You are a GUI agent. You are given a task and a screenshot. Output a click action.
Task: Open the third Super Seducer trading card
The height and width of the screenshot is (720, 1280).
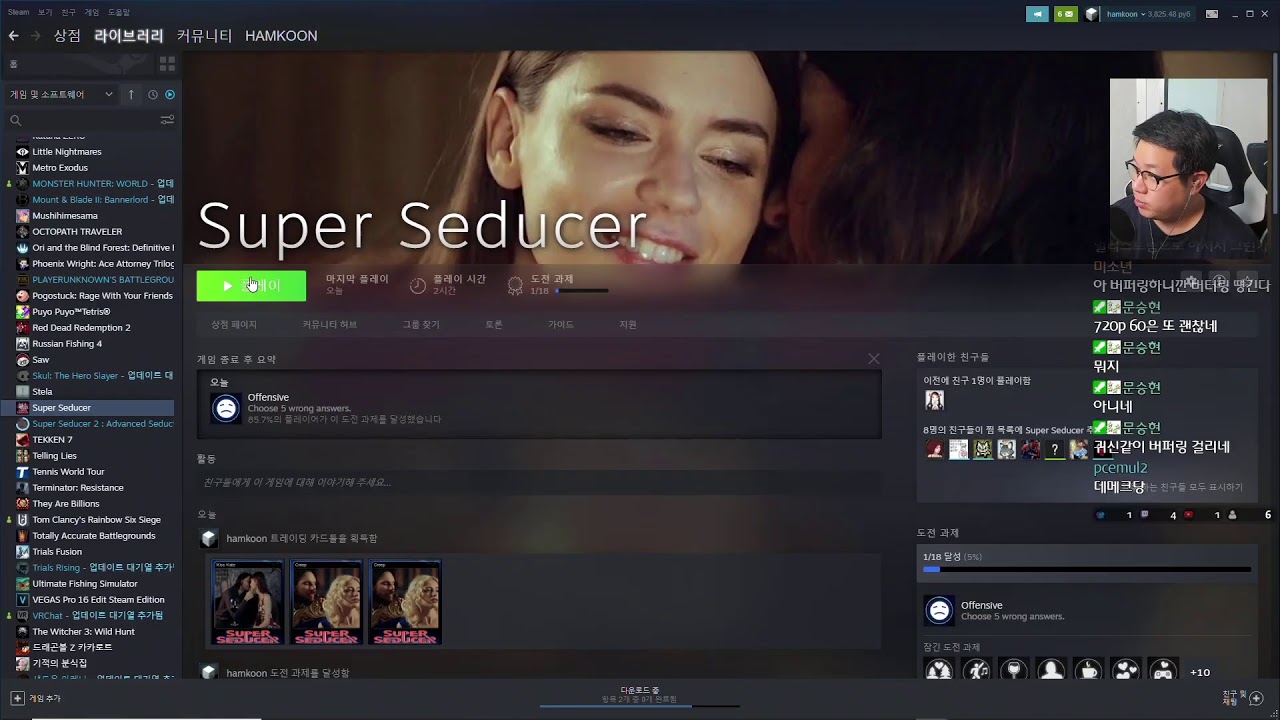click(405, 602)
